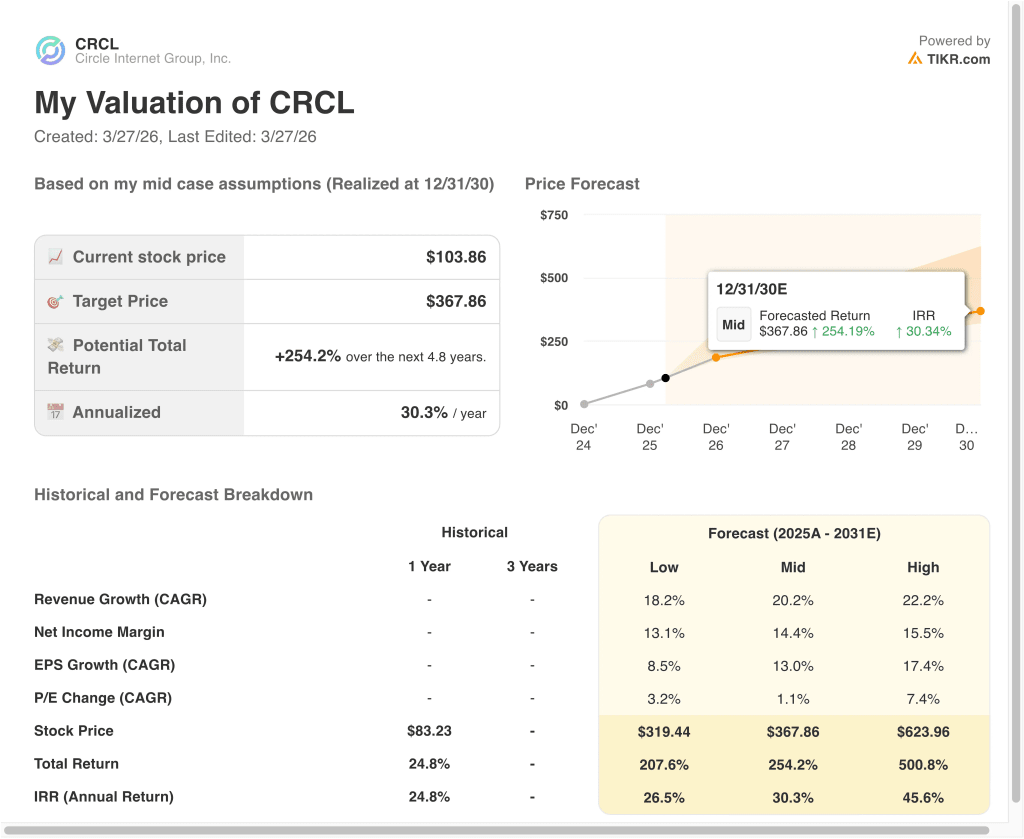Viewport: 1024px width, 839px height.
Task: Click the $367.86 target price value in the summary card
Action: (456, 301)
